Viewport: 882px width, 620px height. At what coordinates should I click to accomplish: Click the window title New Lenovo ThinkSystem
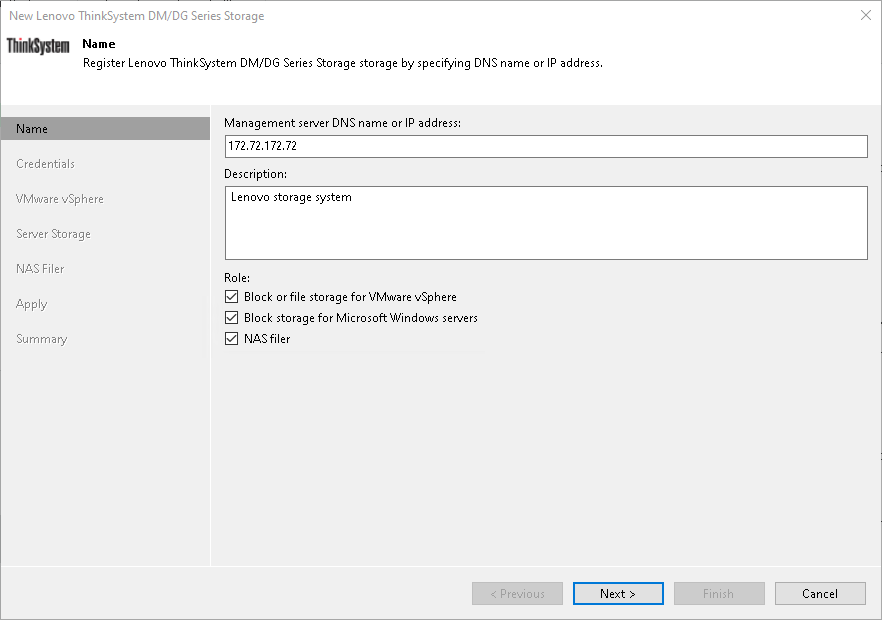click(x=137, y=16)
